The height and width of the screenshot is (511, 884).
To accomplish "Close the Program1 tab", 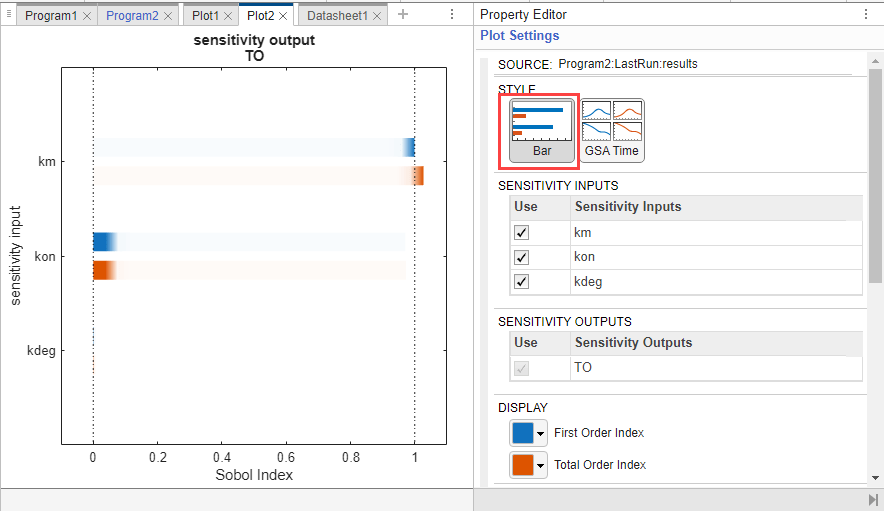I will tap(87, 16).
